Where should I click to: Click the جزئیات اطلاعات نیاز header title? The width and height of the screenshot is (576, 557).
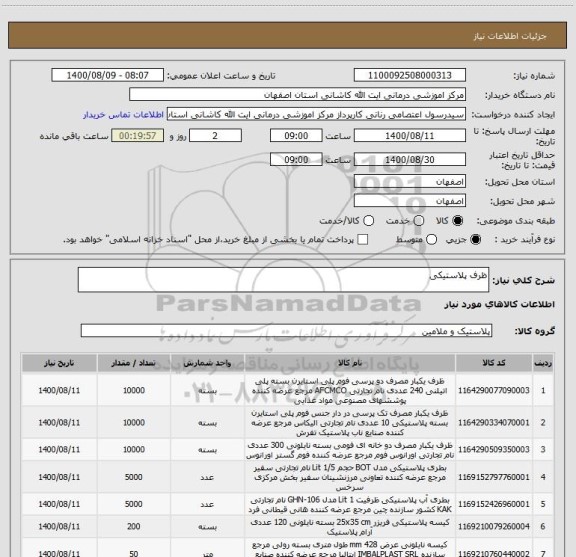click(510, 36)
